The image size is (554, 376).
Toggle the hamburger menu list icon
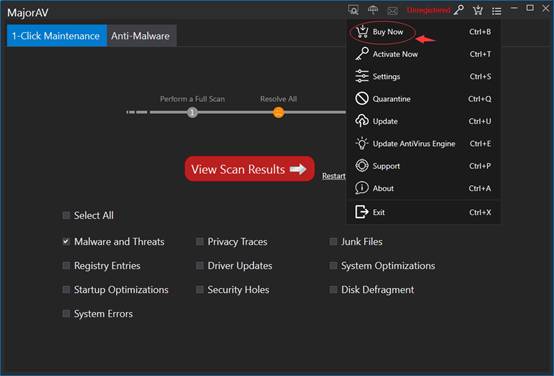pos(496,11)
